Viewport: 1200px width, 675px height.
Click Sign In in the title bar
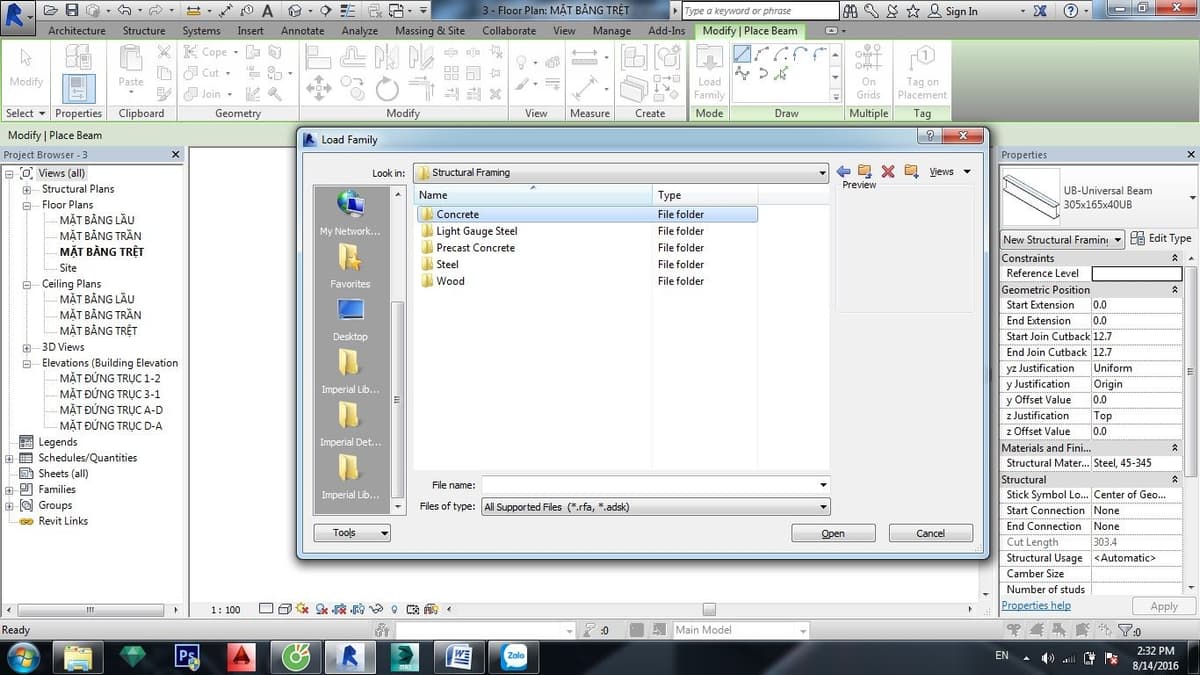[962, 11]
